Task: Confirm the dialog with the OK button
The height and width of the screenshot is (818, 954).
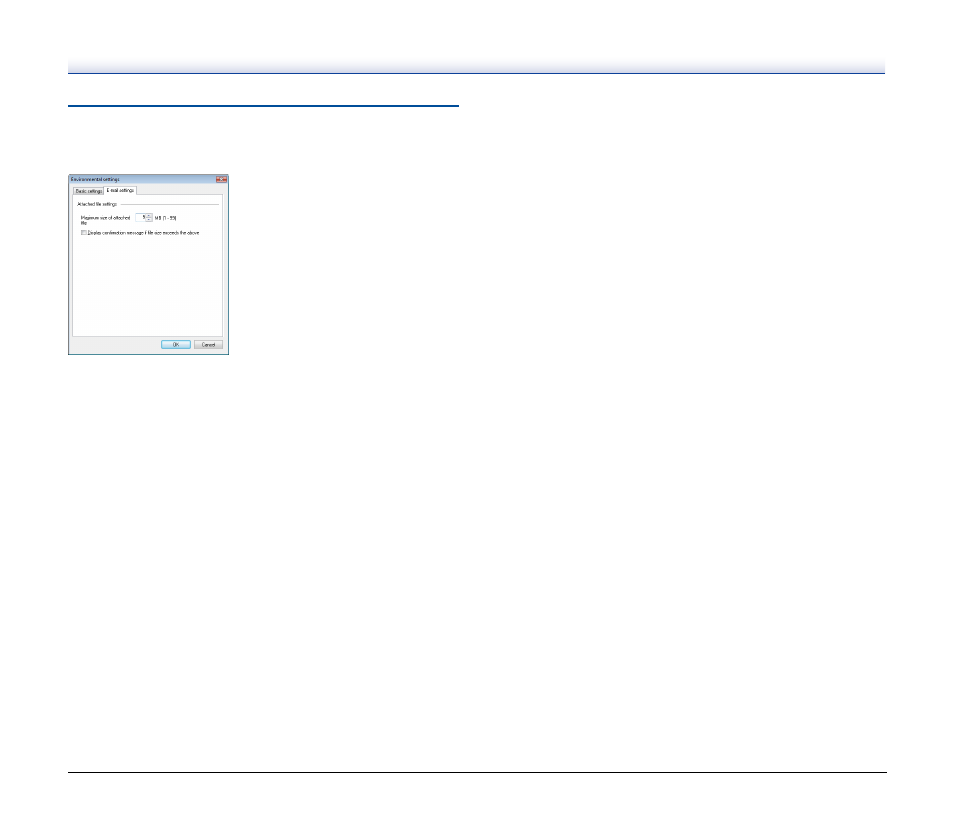Action: [x=176, y=344]
